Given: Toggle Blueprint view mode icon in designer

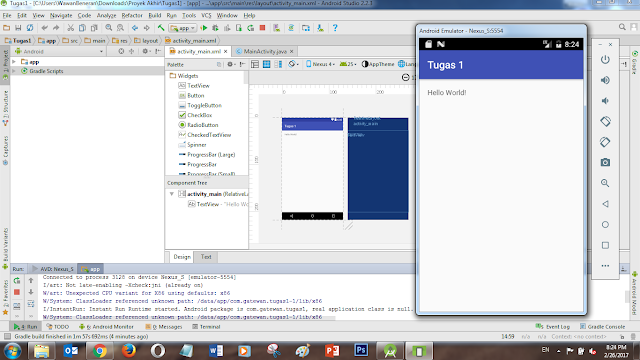Looking at the screenshot, I should point(267,64).
